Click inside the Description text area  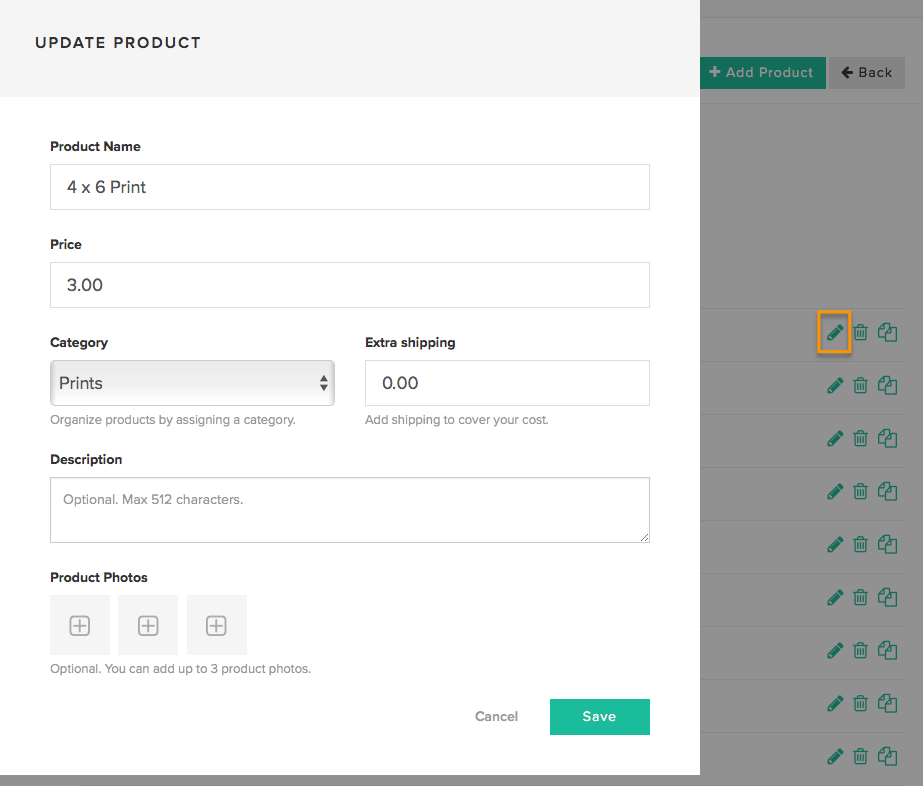pos(350,510)
